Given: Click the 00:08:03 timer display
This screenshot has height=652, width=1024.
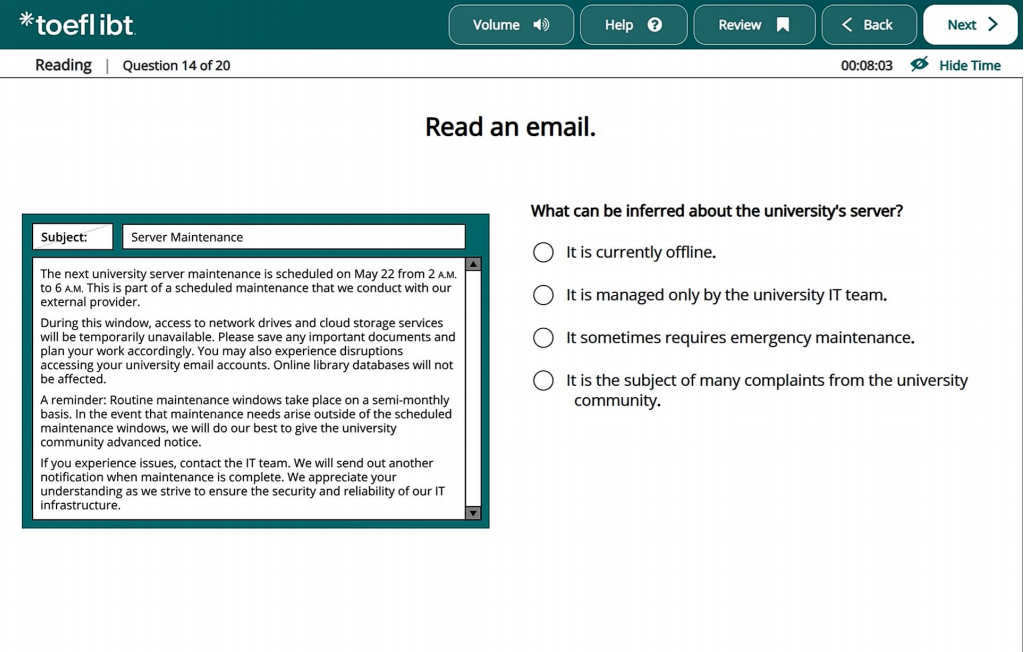Looking at the screenshot, I should (867, 65).
